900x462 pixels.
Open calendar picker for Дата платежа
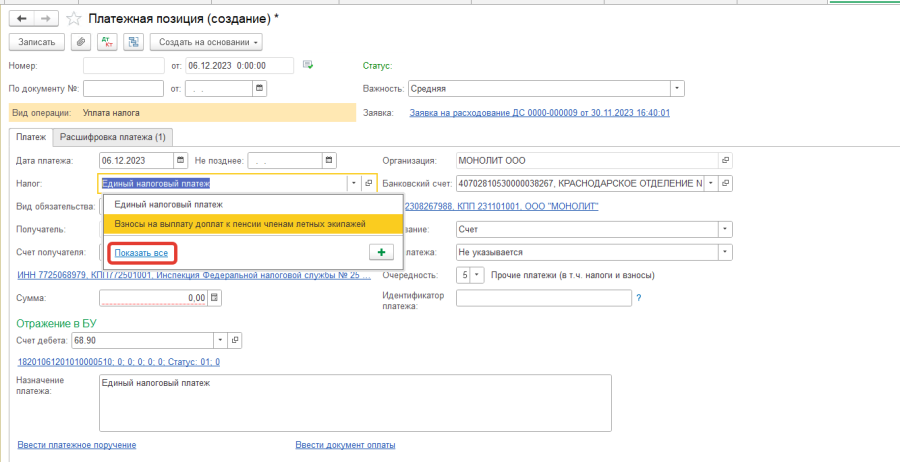[181, 160]
